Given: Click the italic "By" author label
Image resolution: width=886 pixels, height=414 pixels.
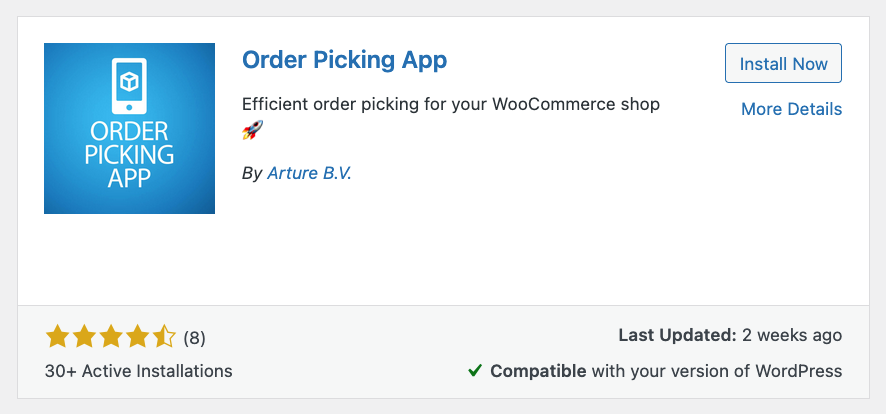Looking at the screenshot, I should (252, 173).
